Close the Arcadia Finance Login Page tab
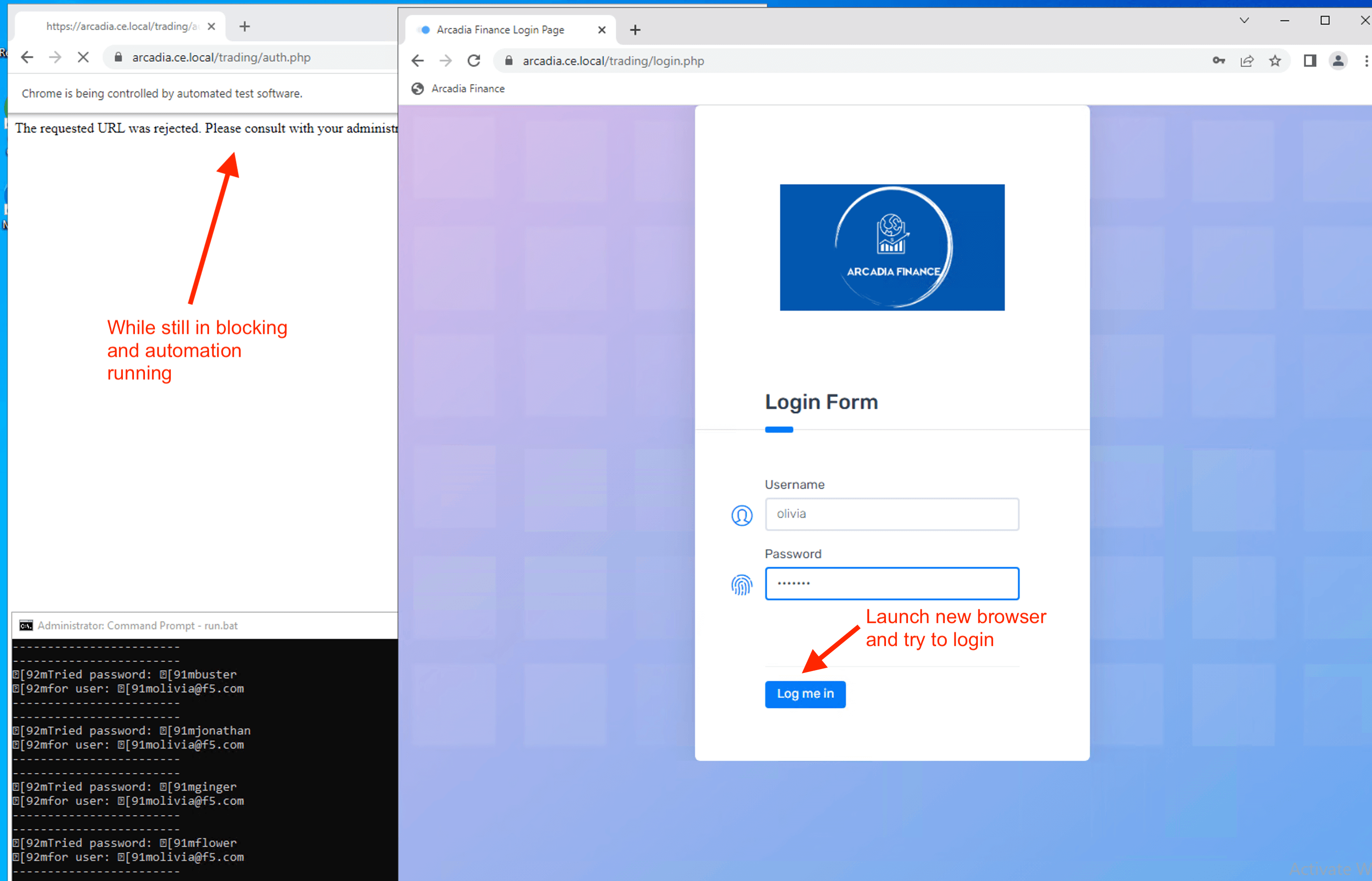Viewport: 1372px width, 881px height. pyautogui.click(x=601, y=30)
